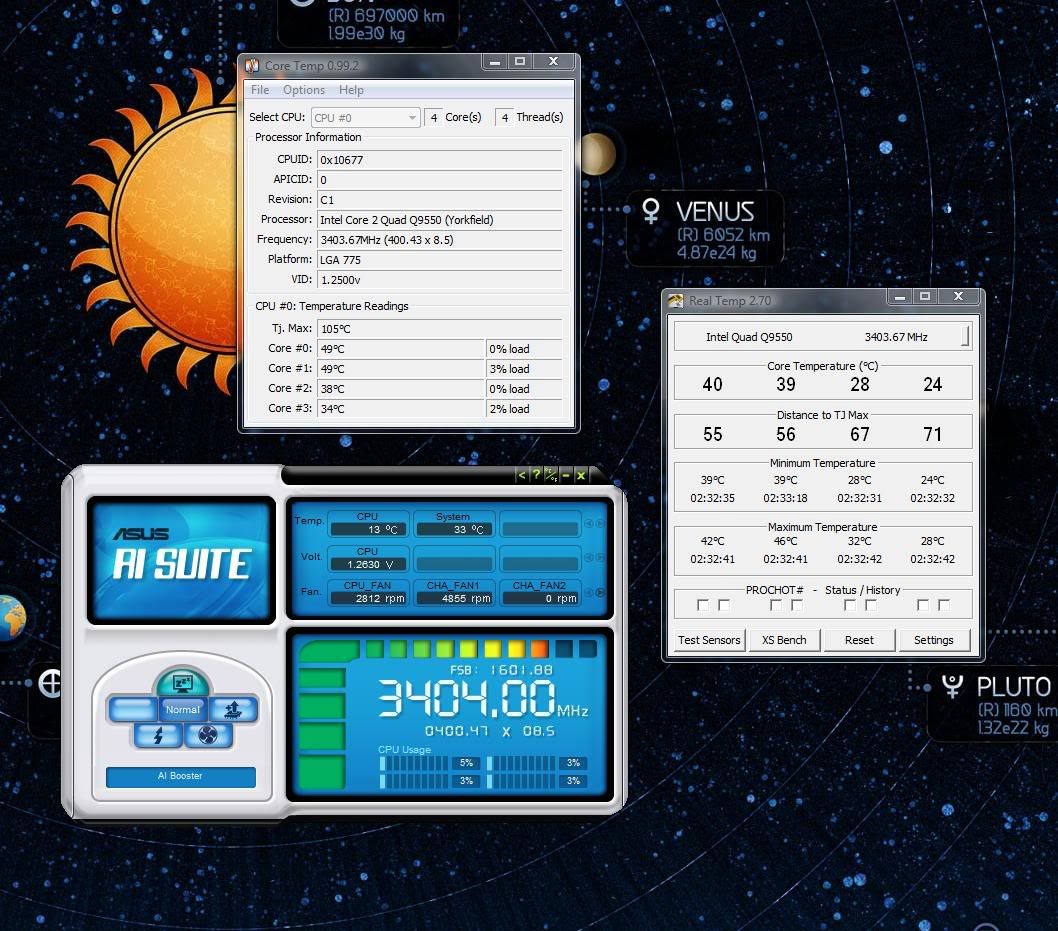
Task: Open the Select CPU dropdown showing CPU #0
Action: click(x=366, y=117)
